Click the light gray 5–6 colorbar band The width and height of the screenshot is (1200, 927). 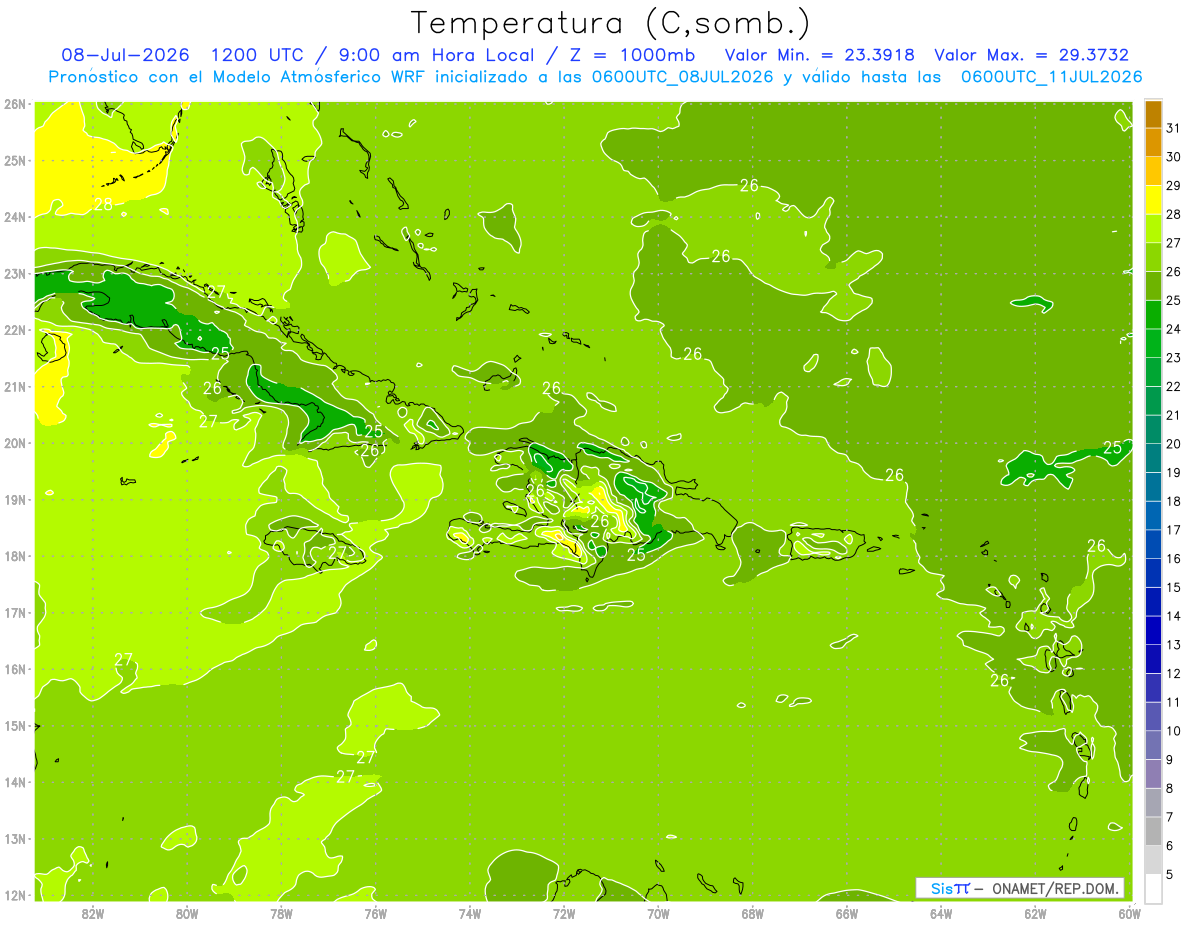click(1153, 860)
